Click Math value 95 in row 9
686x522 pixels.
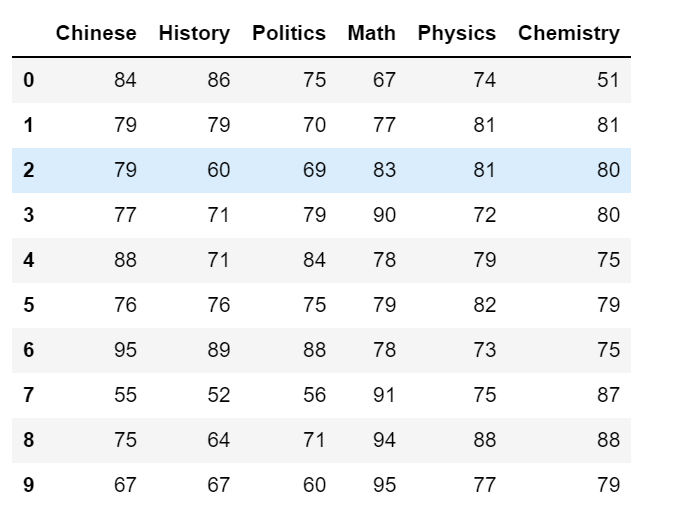384,485
